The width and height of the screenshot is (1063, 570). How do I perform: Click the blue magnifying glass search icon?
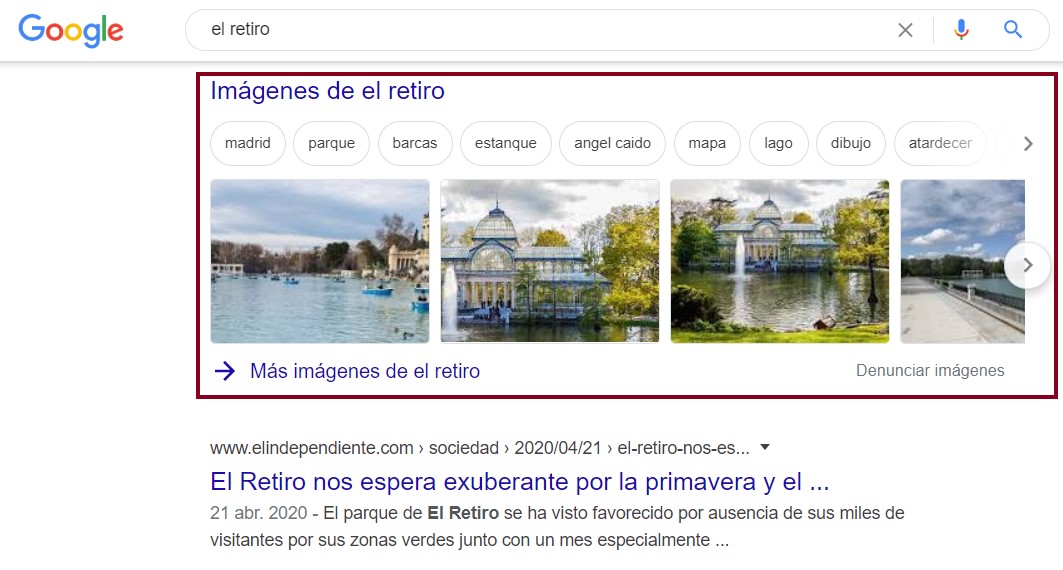[1013, 29]
